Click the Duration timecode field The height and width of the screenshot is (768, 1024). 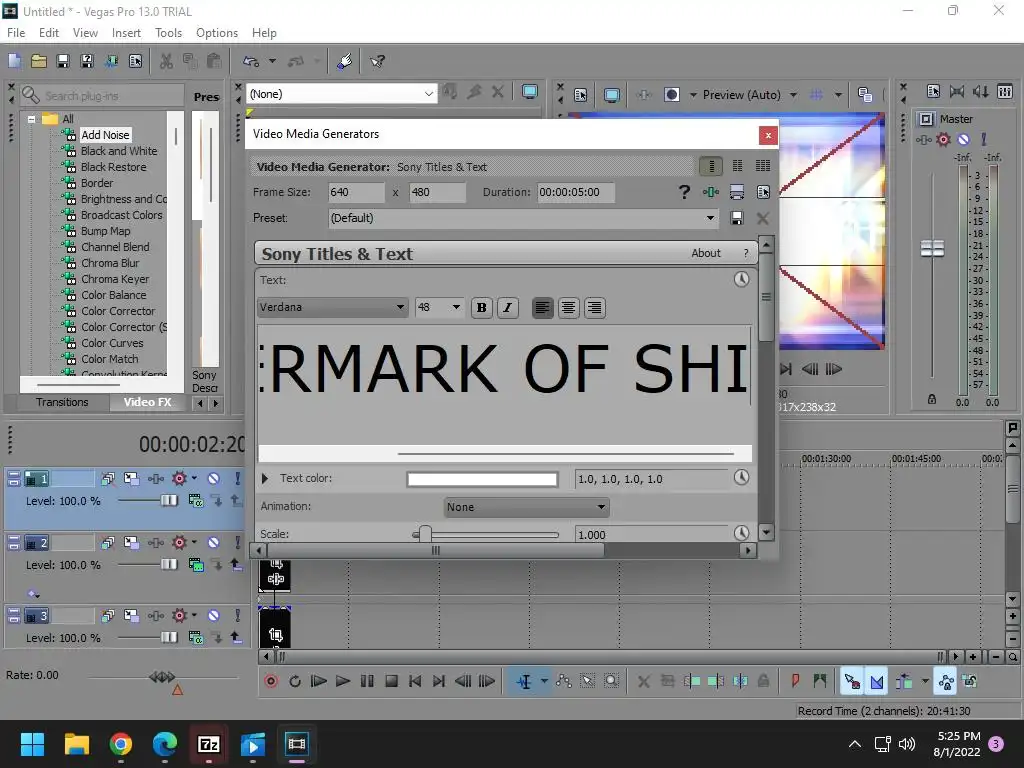[575, 192]
